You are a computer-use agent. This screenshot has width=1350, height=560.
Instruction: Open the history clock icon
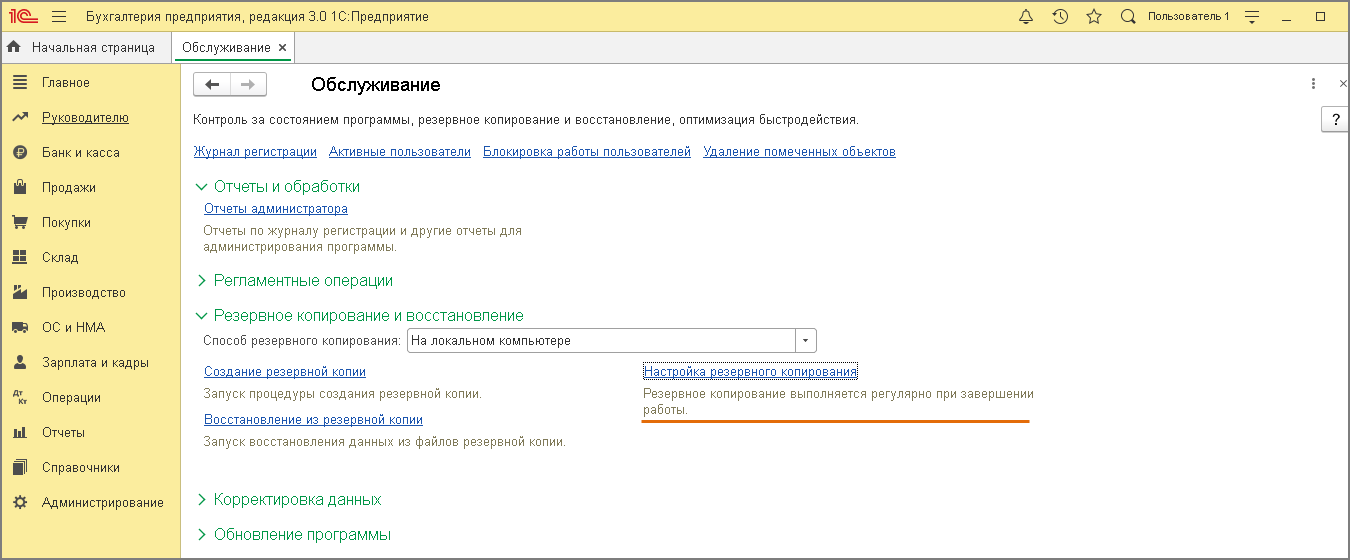coord(1060,17)
